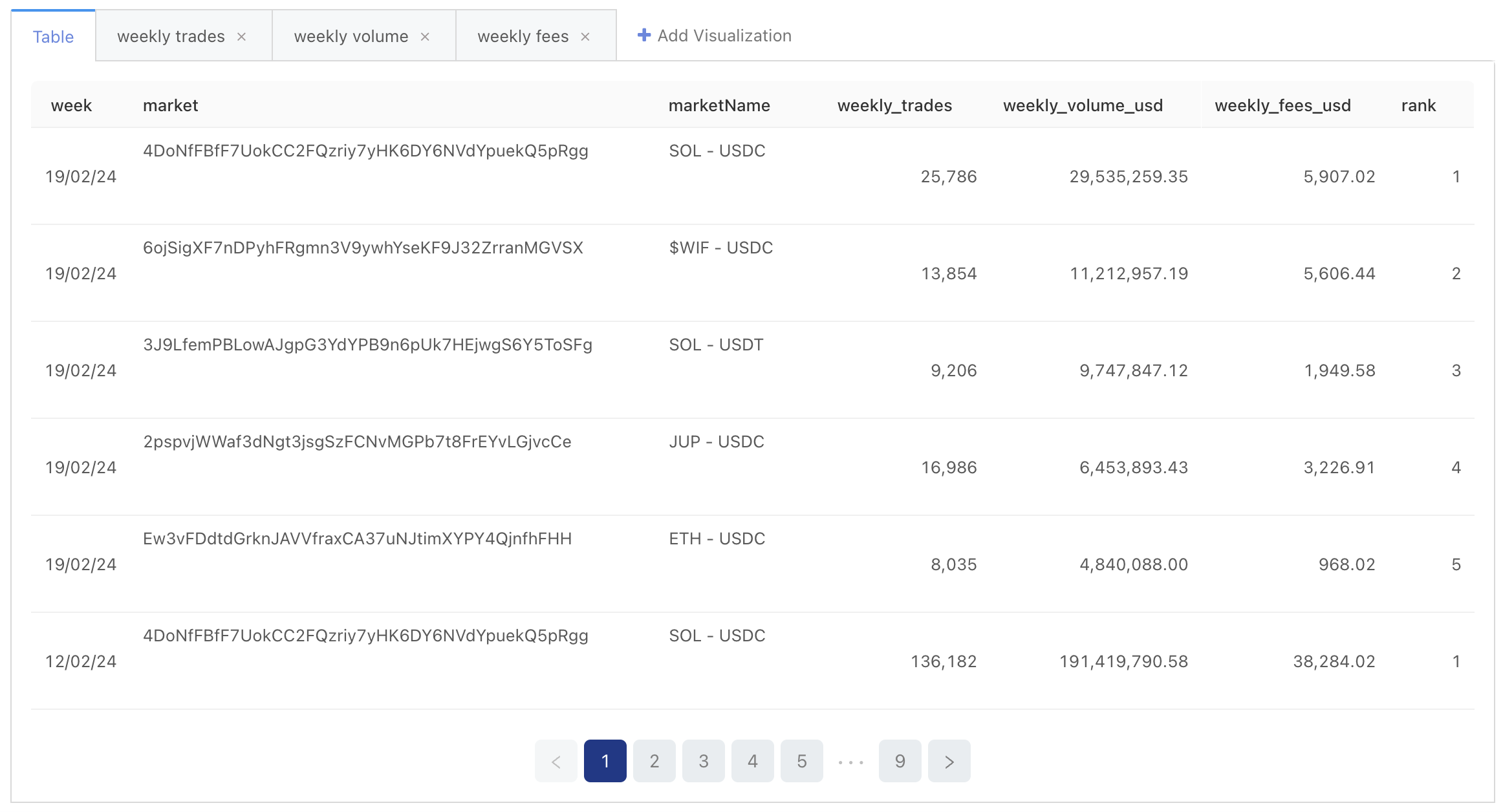The image size is (1503, 812).
Task: Select the weekly fees tab
Action: [523, 37]
